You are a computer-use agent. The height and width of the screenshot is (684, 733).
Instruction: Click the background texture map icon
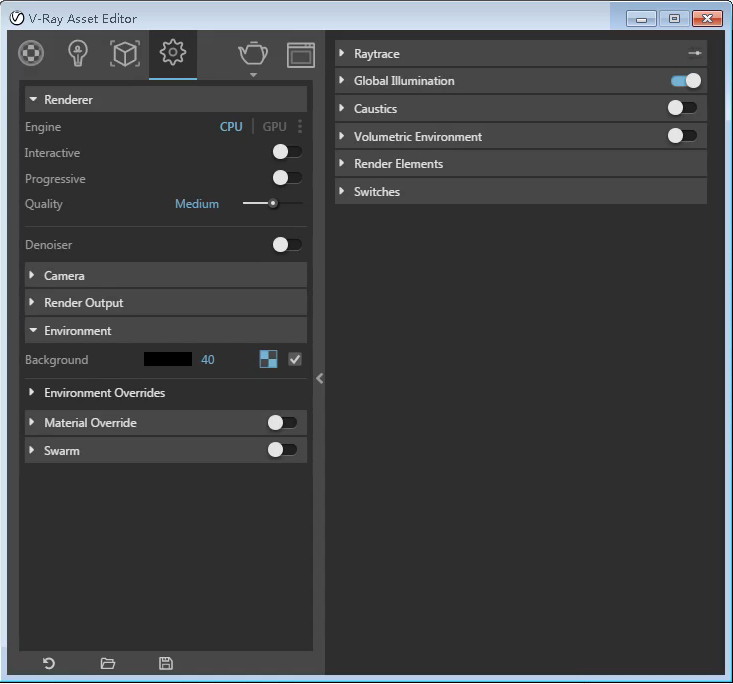coord(268,359)
